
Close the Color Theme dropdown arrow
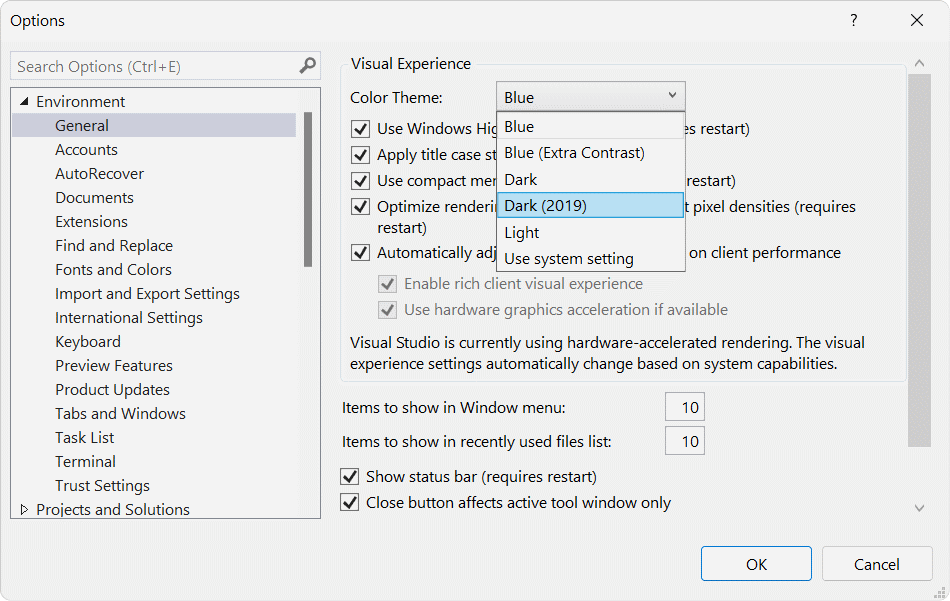[x=672, y=97]
